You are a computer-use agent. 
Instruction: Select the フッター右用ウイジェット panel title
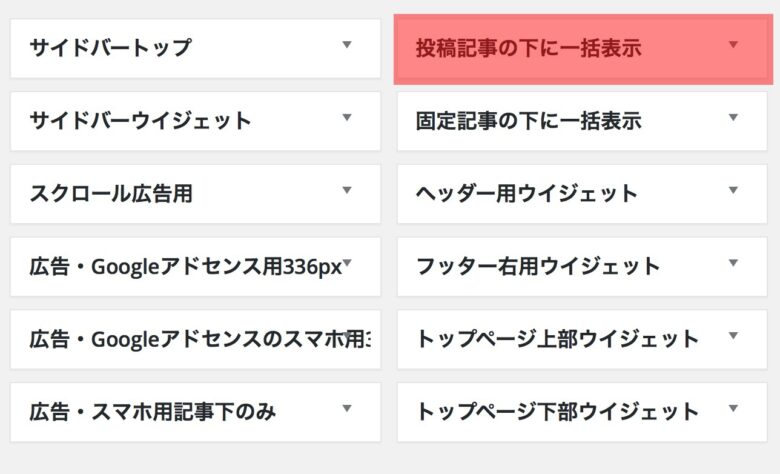click(x=538, y=266)
